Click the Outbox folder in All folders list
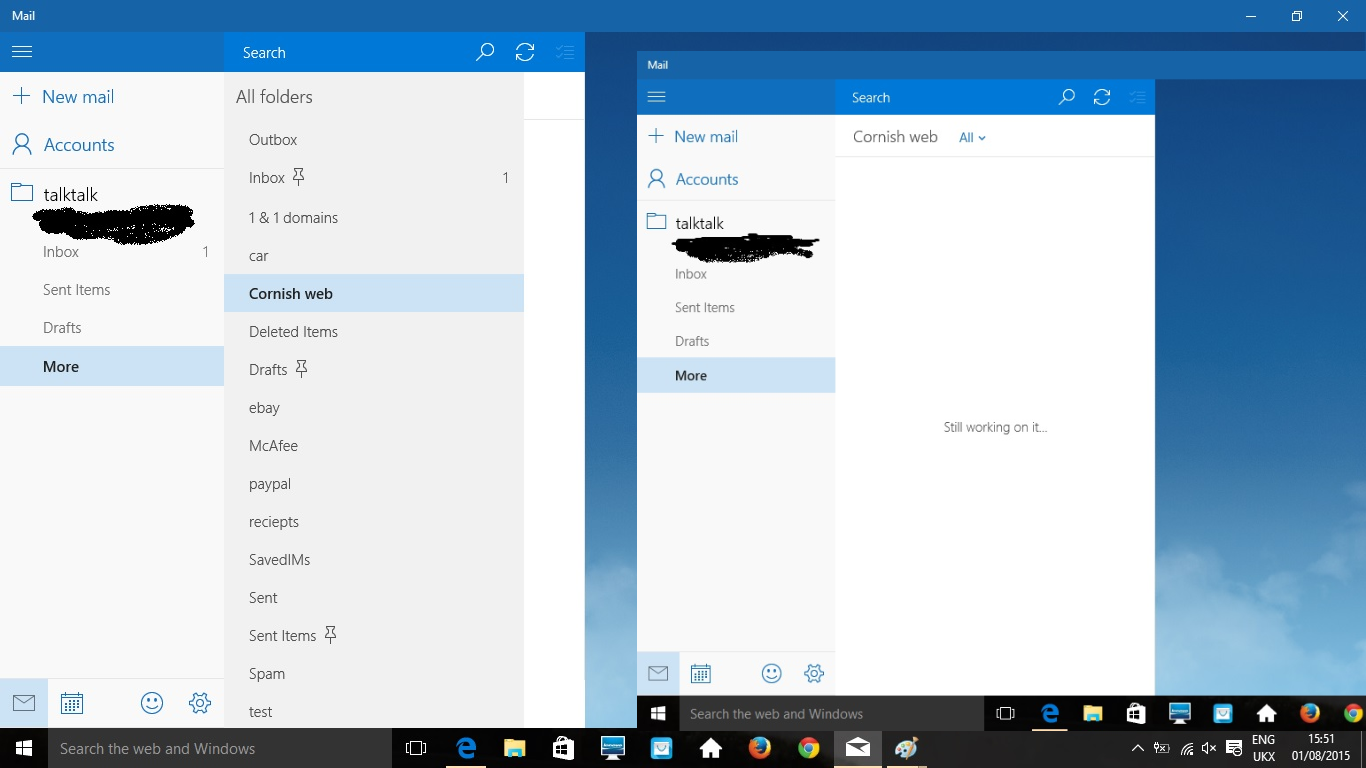1366x768 pixels. pos(273,140)
